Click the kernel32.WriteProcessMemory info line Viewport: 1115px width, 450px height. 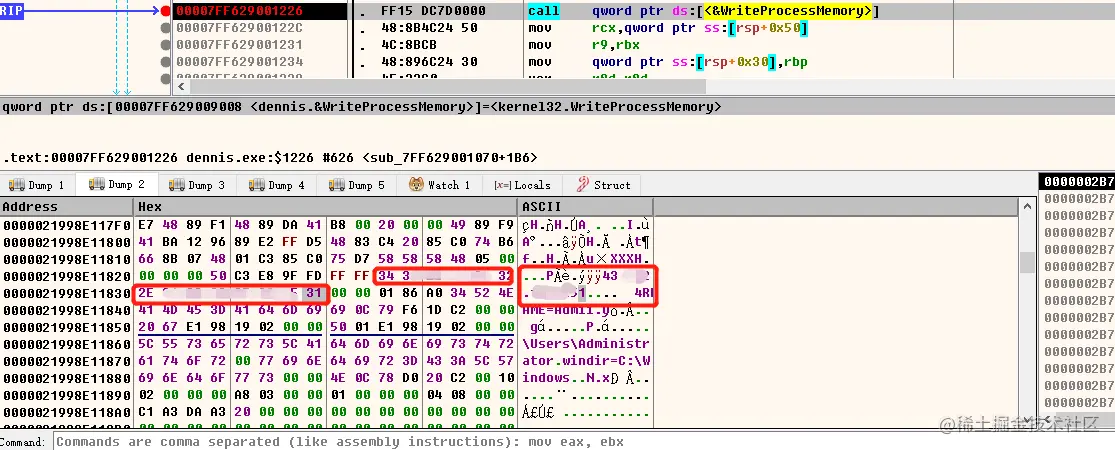pyautogui.click(x=361, y=107)
